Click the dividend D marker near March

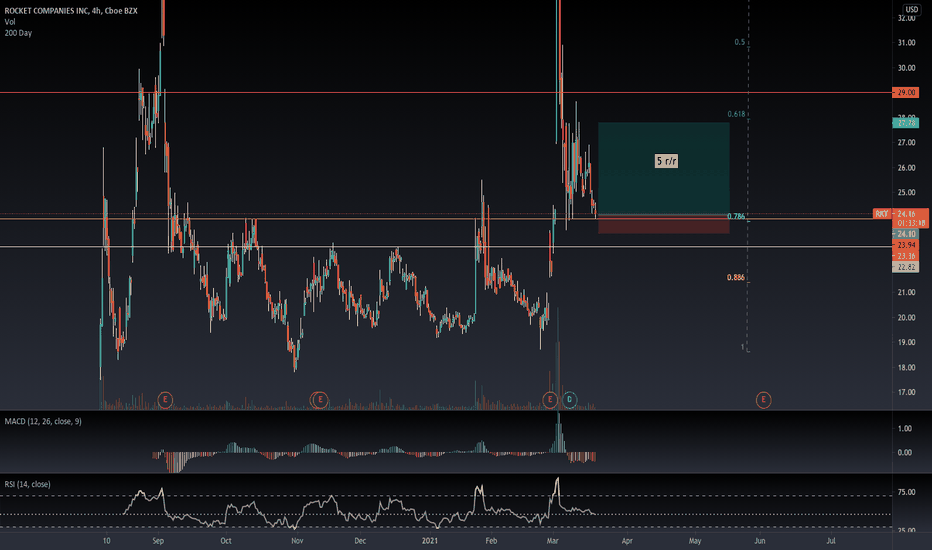pos(569,400)
